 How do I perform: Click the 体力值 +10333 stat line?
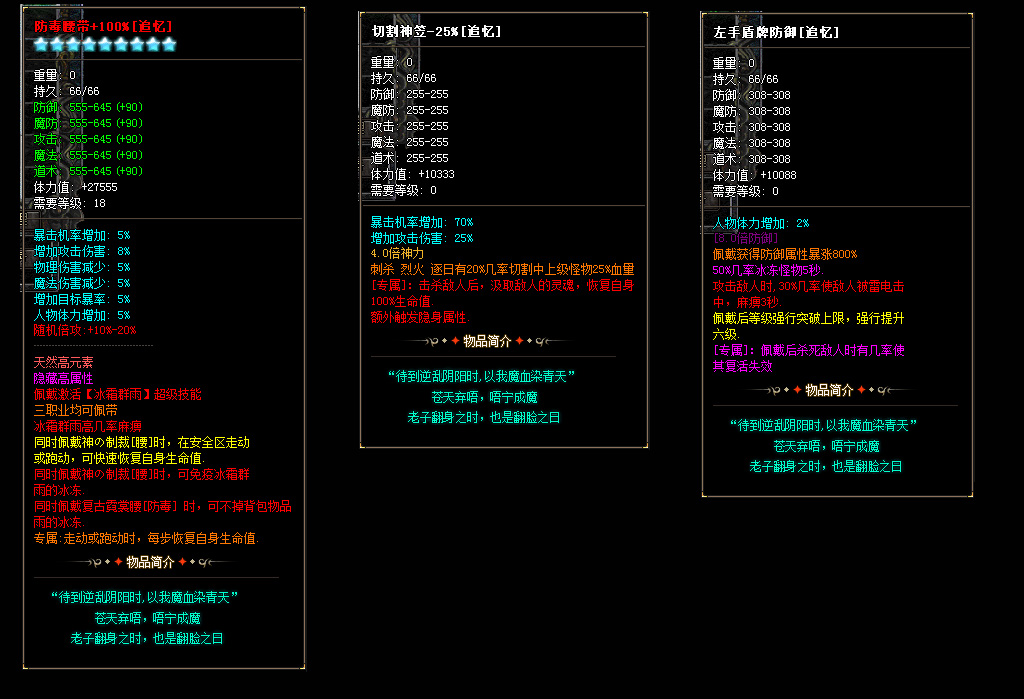[412, 174]
